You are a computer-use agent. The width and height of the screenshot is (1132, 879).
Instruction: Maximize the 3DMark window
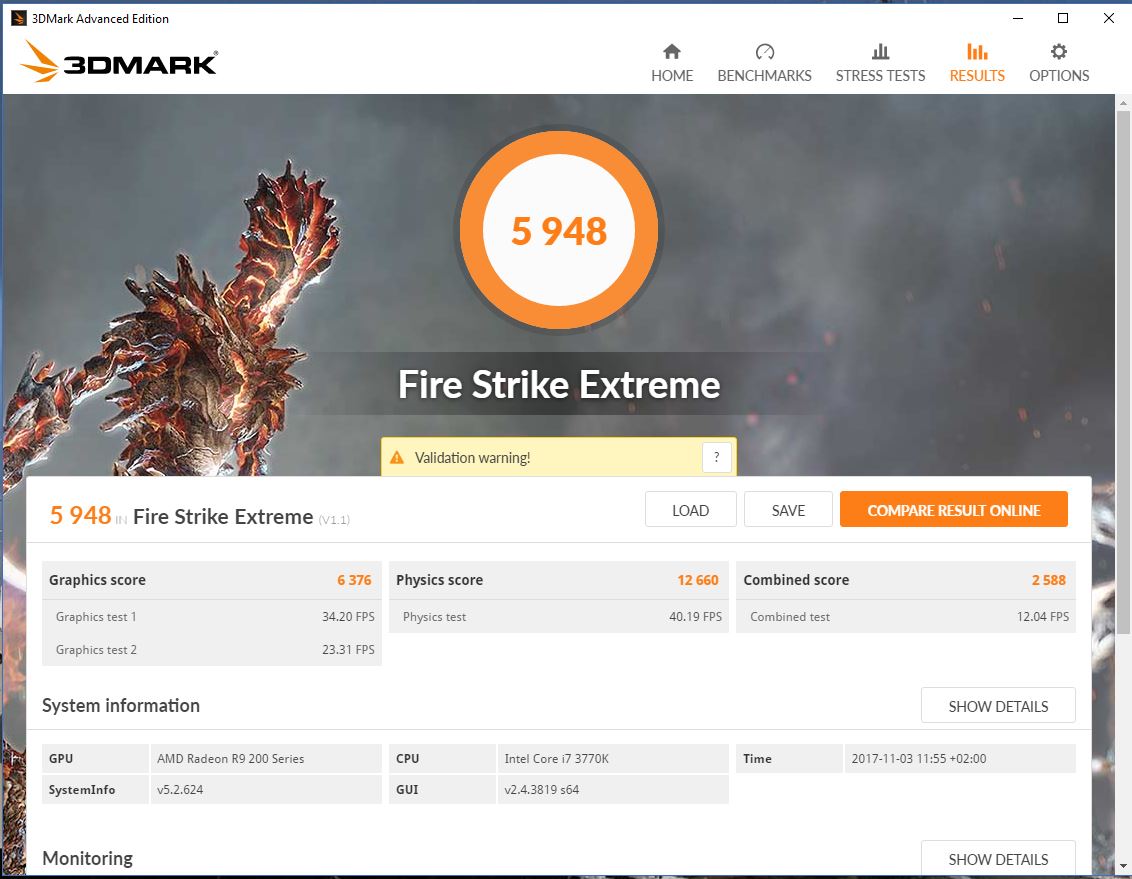point(1063,18)
